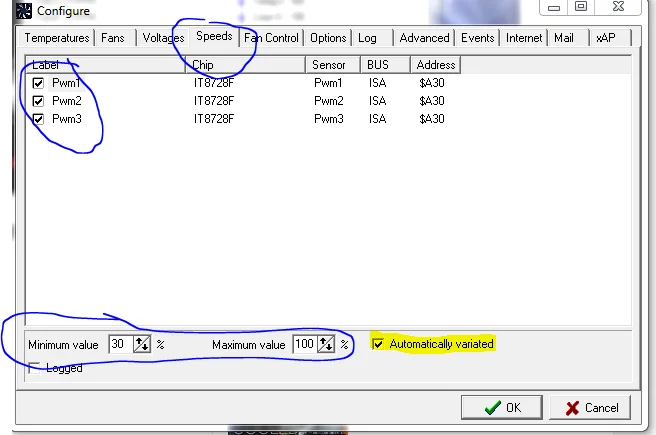Select the Pwm2 row label
656x435 pixels.
pyautogui.click(x=67, y=101)
